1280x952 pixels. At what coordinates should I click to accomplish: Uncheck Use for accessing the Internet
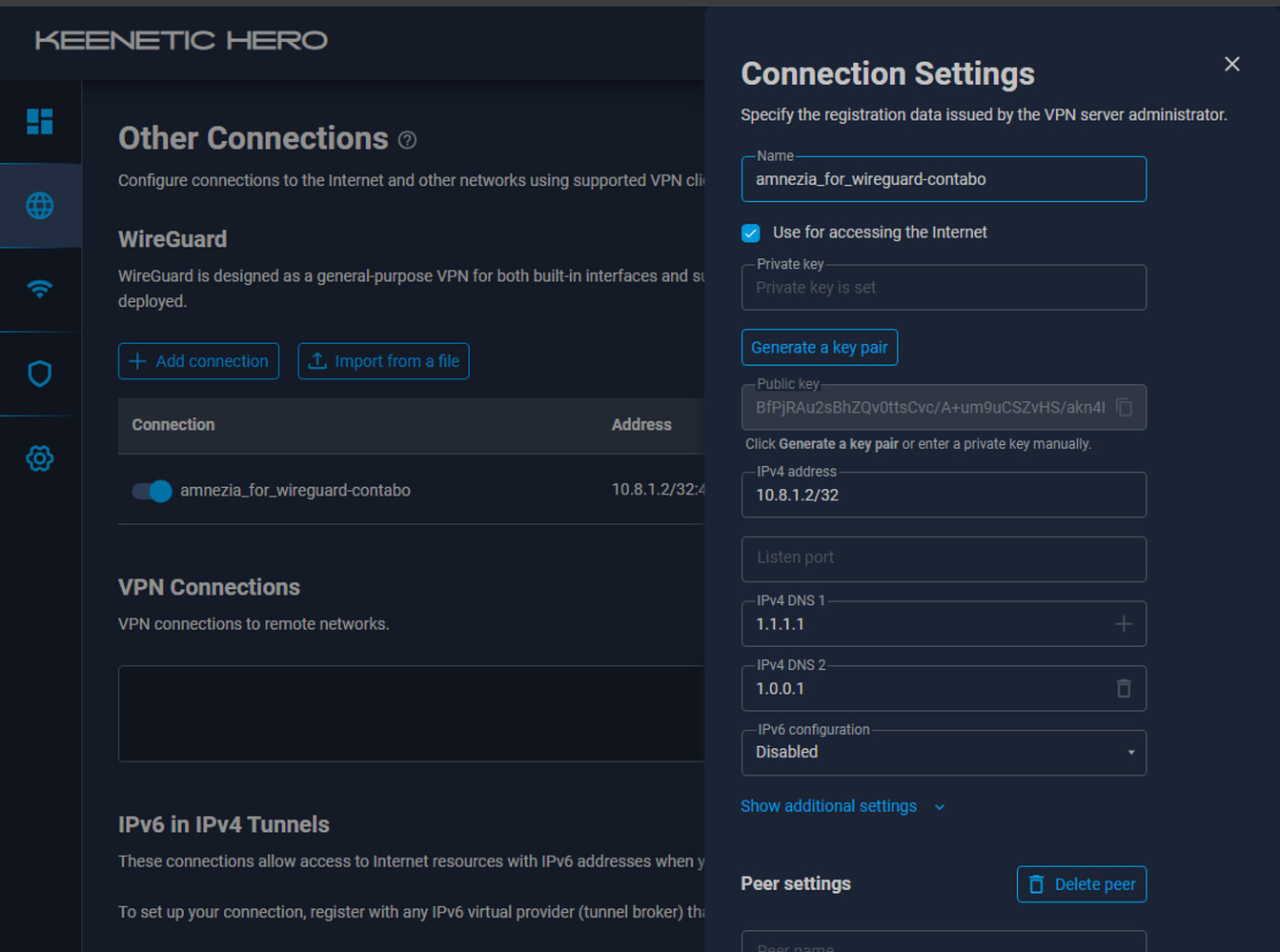(751, 233)
